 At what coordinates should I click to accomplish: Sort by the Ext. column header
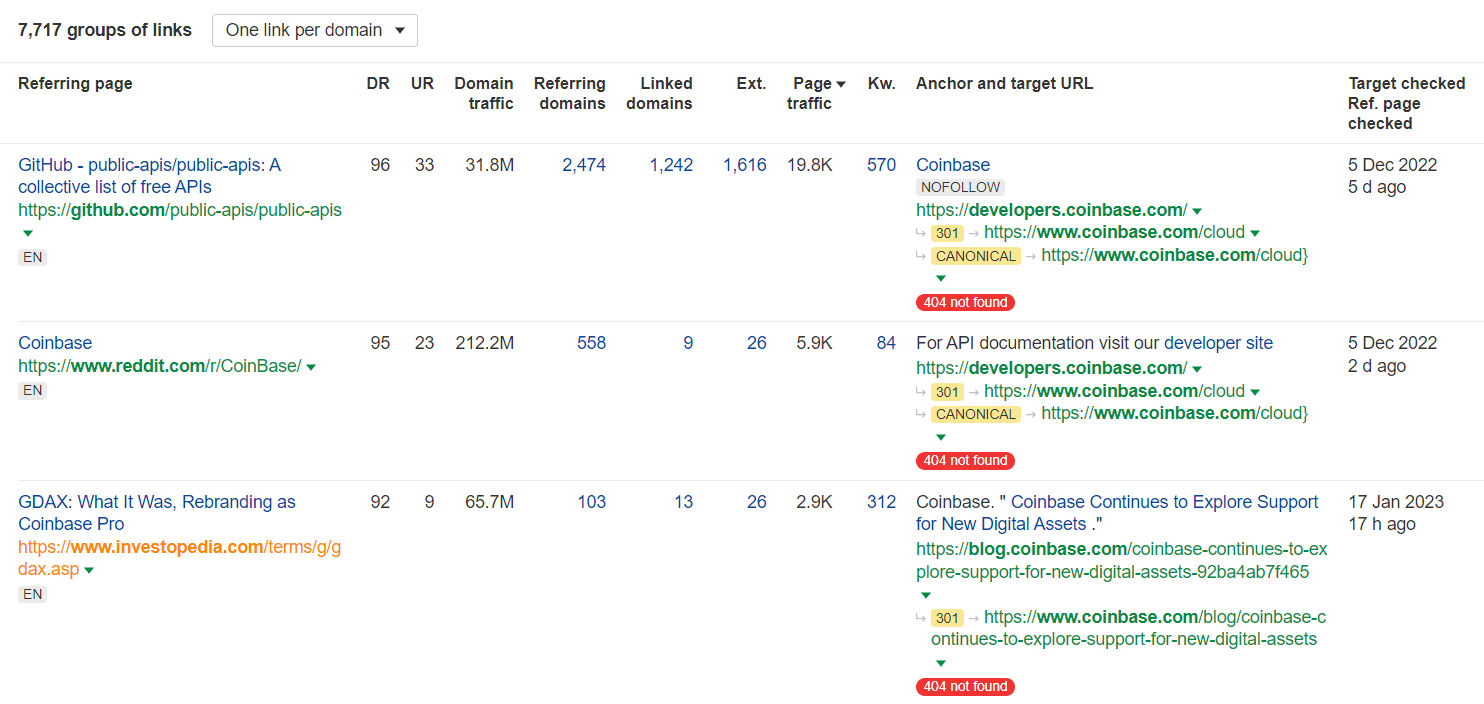pyautogui.click(x=751, y=83)
